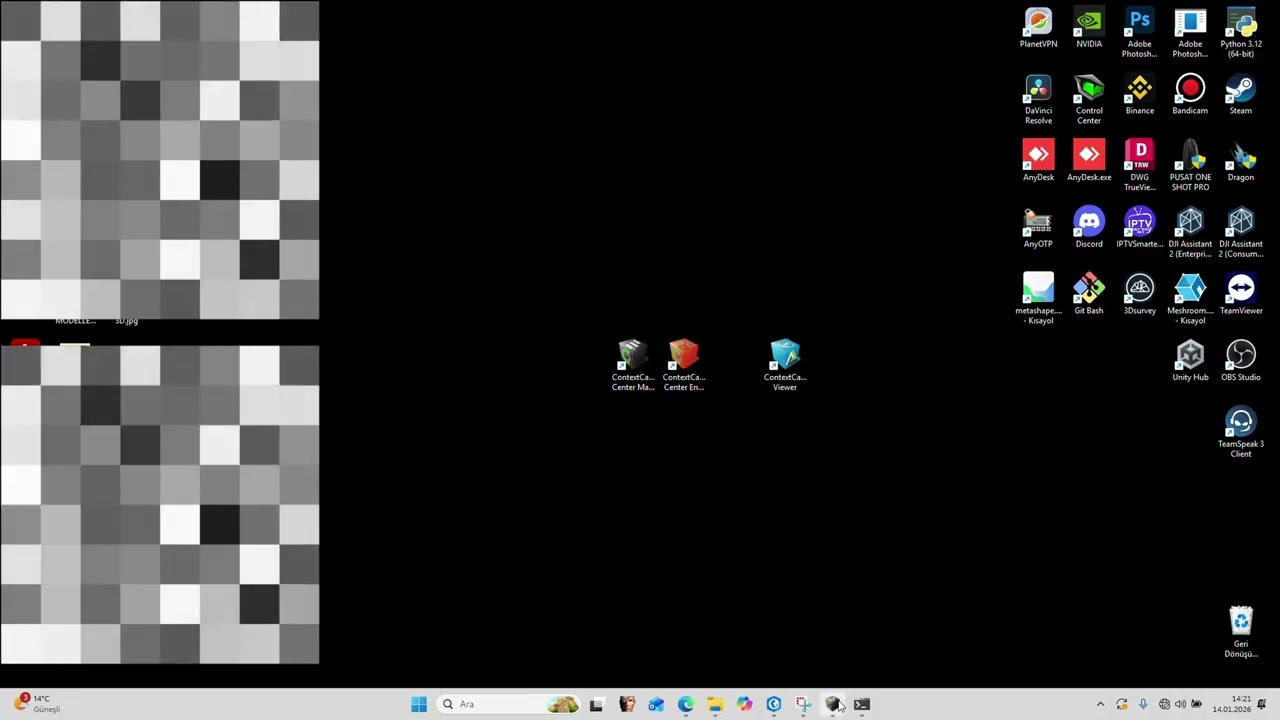Click the active ContextCapture taskbar icon
The height and width of the screenshot is (720, 1280).
point(832,704)
